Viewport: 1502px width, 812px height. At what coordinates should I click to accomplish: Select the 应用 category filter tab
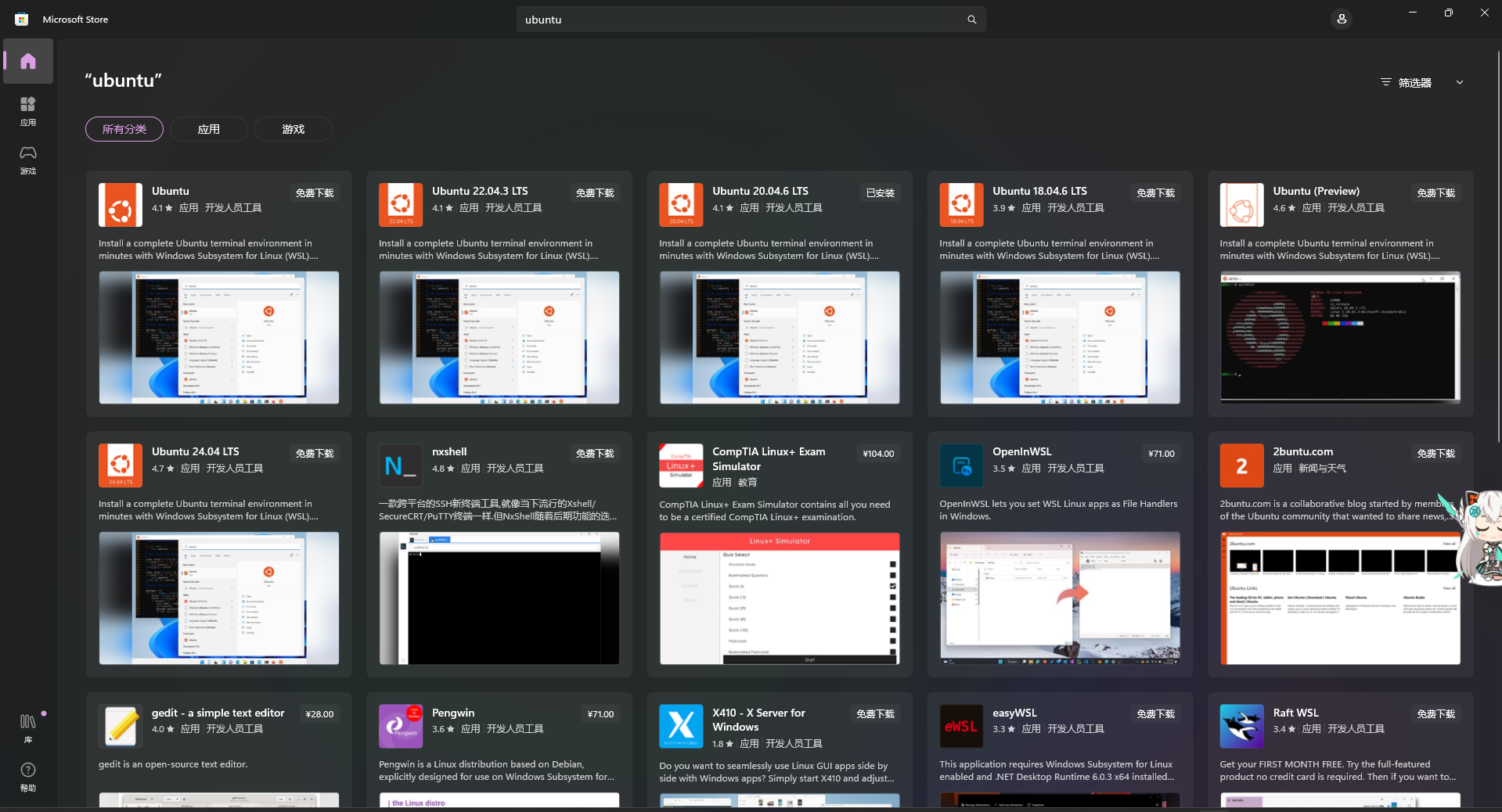[x=209, y=129]
